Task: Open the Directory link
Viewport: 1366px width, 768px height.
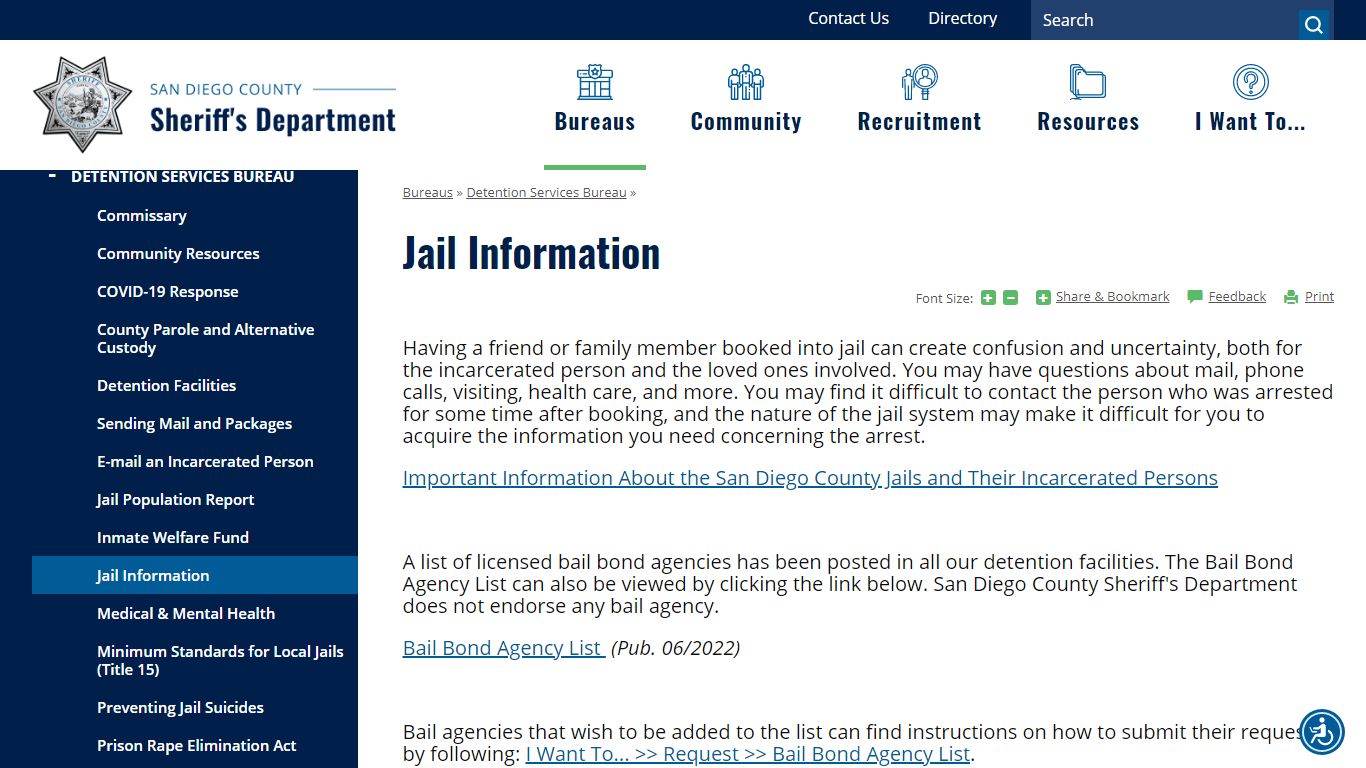Action: (x=962, y=18)
